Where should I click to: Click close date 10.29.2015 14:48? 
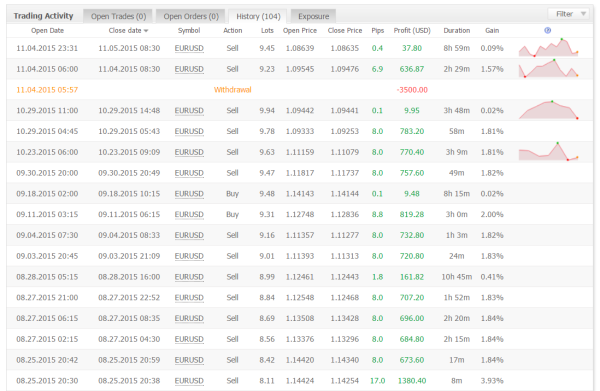[129, 111]
